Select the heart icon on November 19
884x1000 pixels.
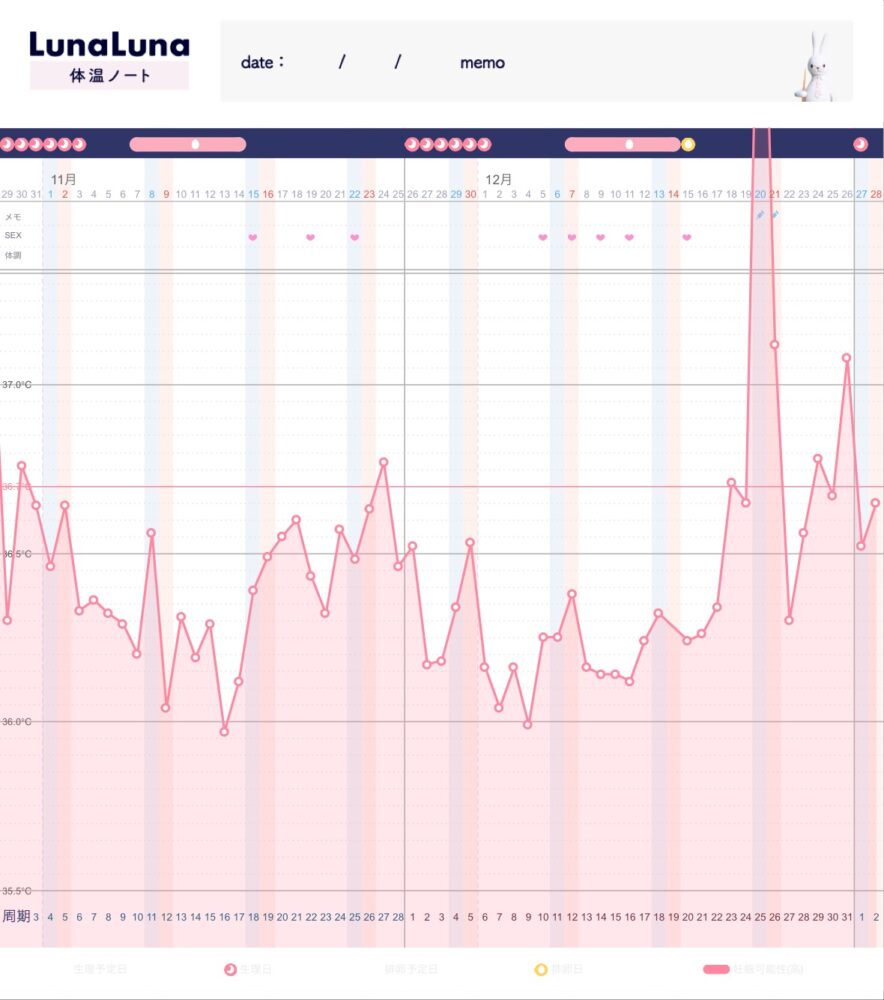(x=310, y=237)
